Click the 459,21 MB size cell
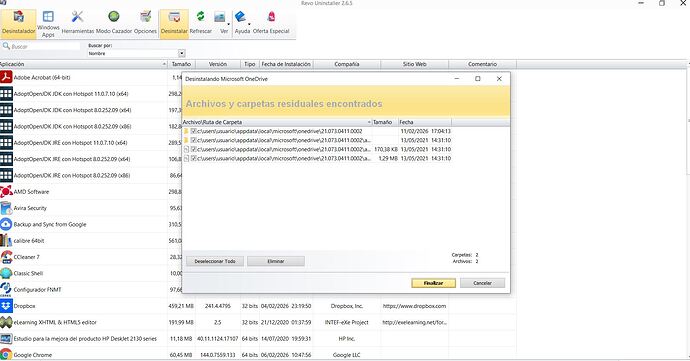This screenshot has width=690, height=361. (x=181, y=306)
